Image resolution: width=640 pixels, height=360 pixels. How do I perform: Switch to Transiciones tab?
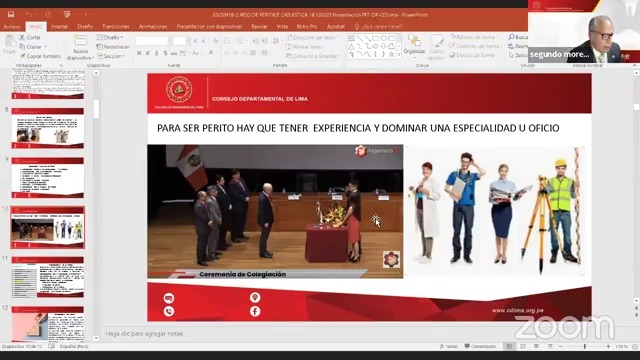[116, 27]
